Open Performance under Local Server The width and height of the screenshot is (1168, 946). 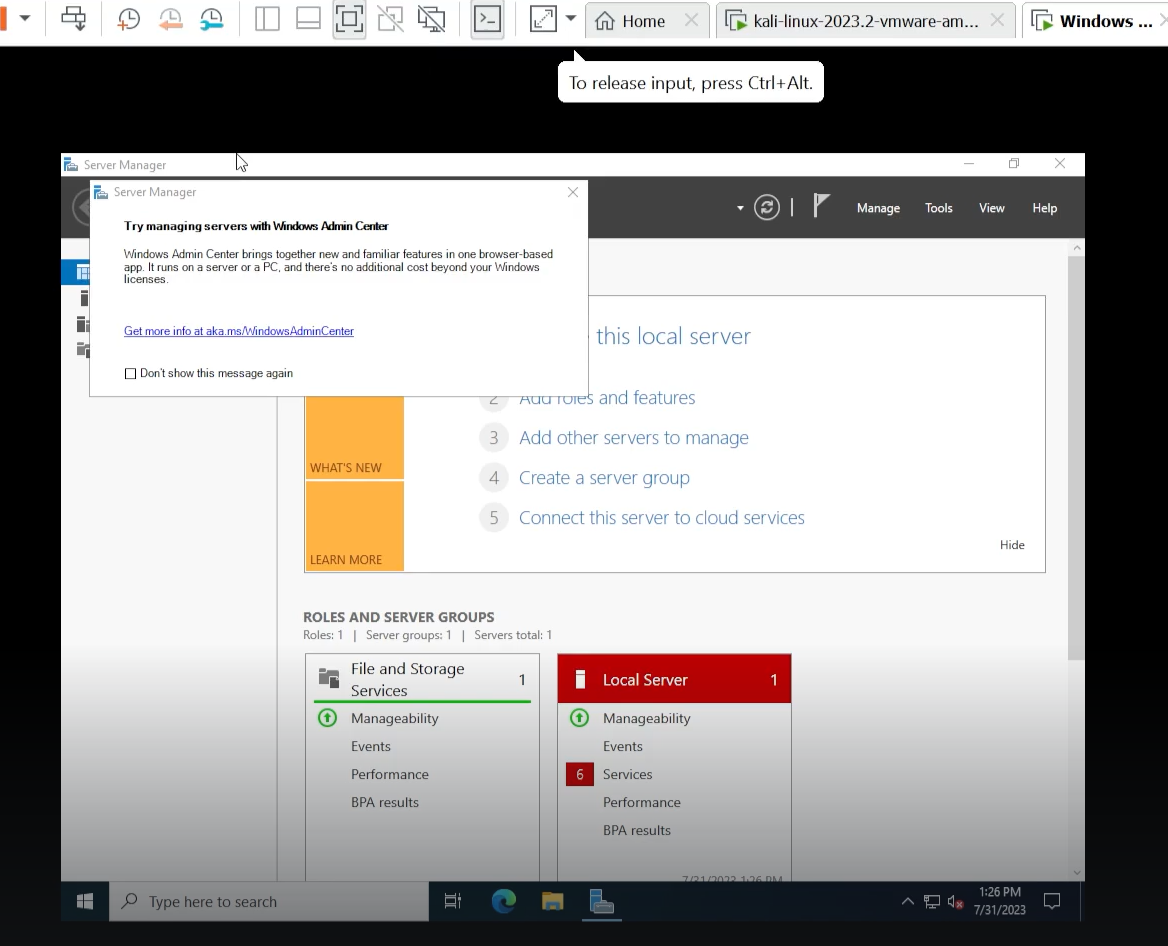(641, 802)
